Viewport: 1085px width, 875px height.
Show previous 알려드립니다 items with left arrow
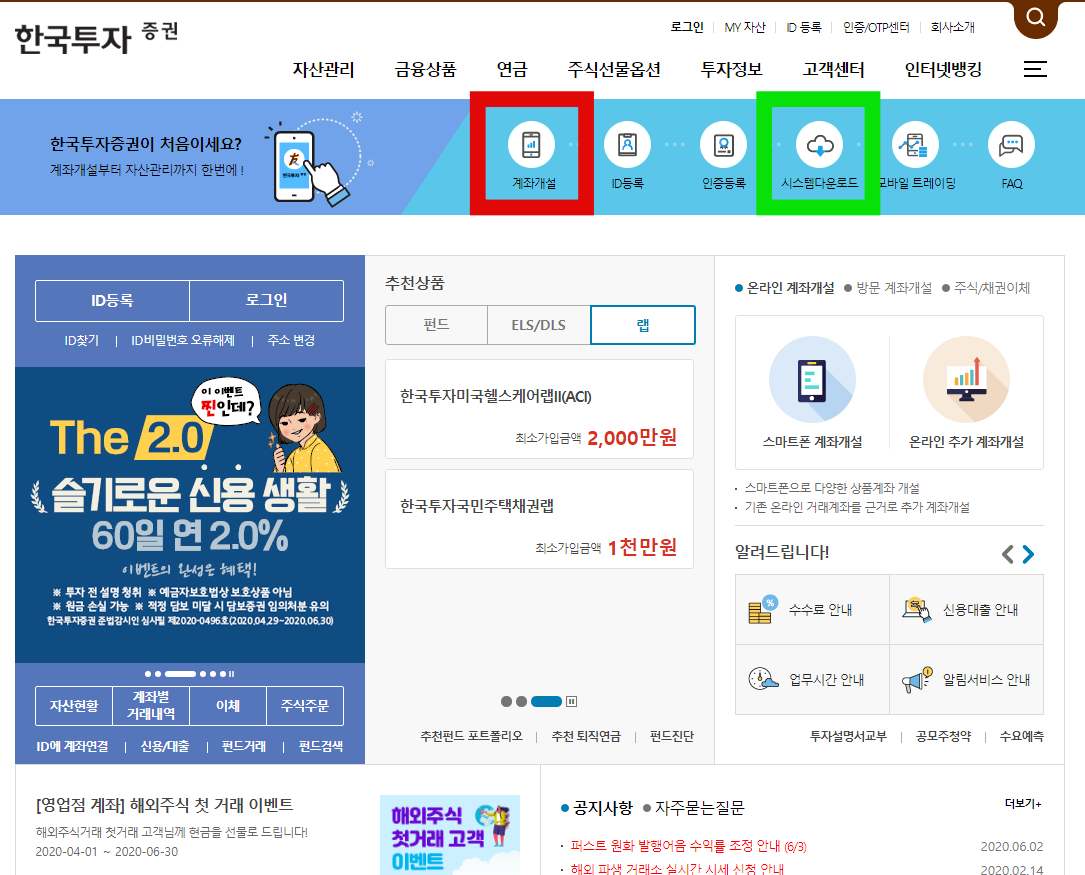click(1008, 554)
